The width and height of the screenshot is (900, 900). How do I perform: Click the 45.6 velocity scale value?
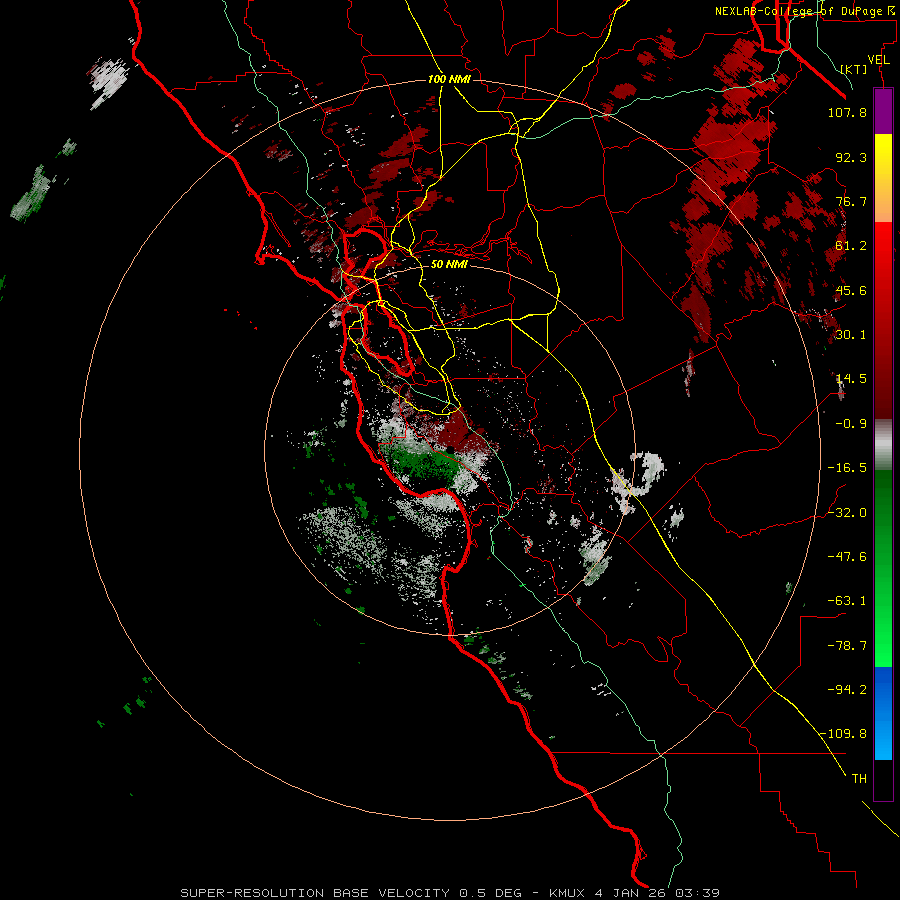pos(851,290)
